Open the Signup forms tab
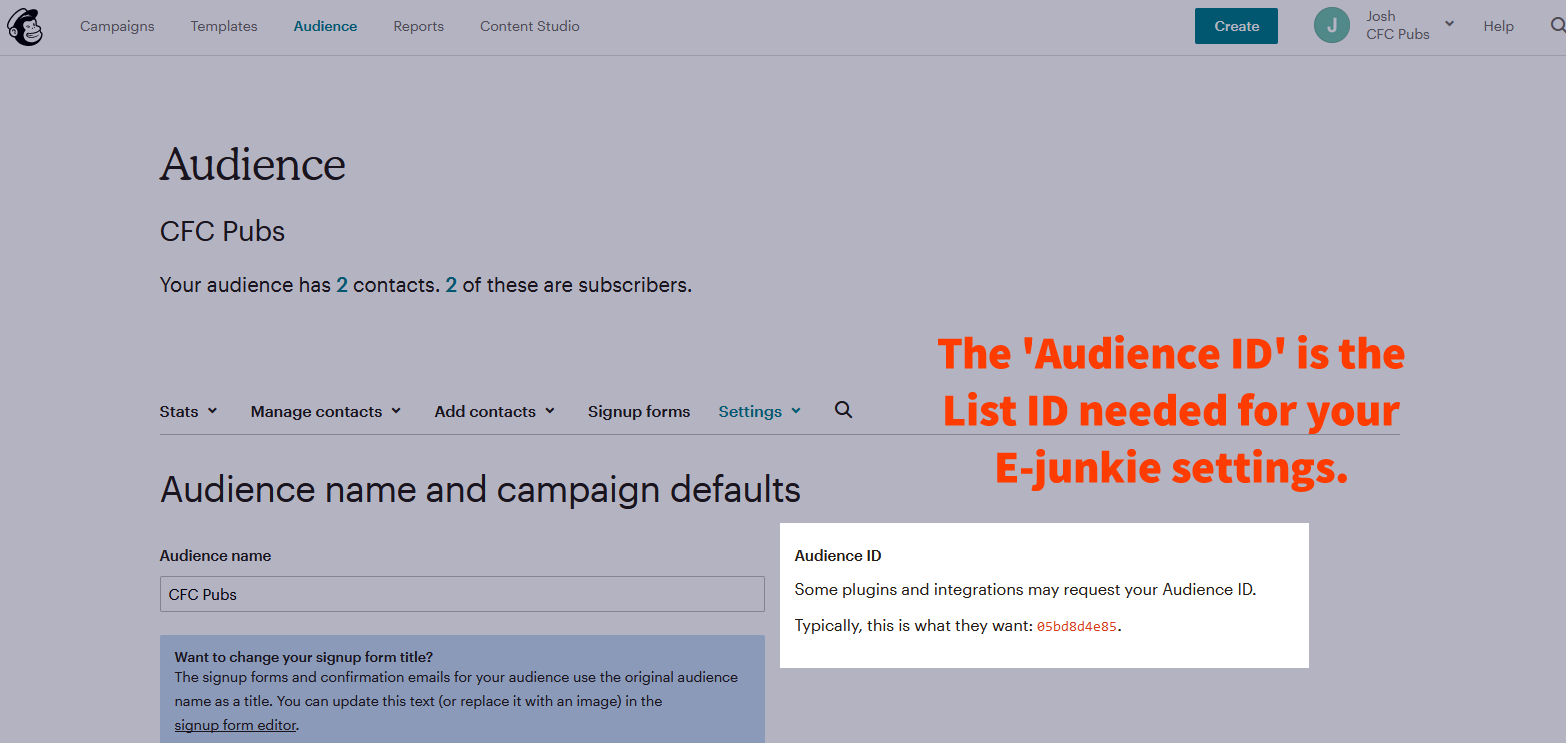Image resolution: width=1566 pixels, height=743 pixels. click(639, 411)
